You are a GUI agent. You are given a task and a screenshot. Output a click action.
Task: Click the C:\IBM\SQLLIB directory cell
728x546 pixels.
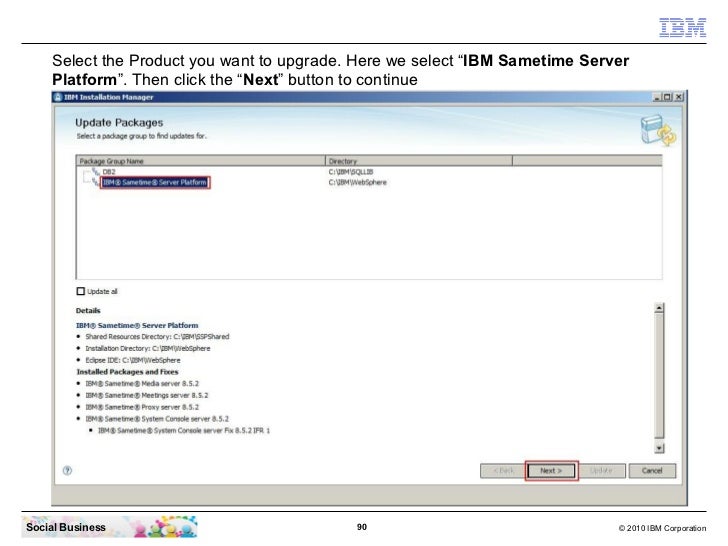351,172
